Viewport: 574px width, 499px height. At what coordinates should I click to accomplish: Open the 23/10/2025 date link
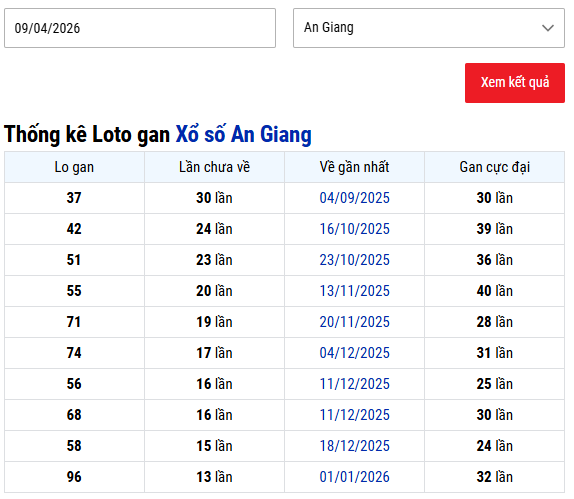pyautogui.click(x=354, y=260)
